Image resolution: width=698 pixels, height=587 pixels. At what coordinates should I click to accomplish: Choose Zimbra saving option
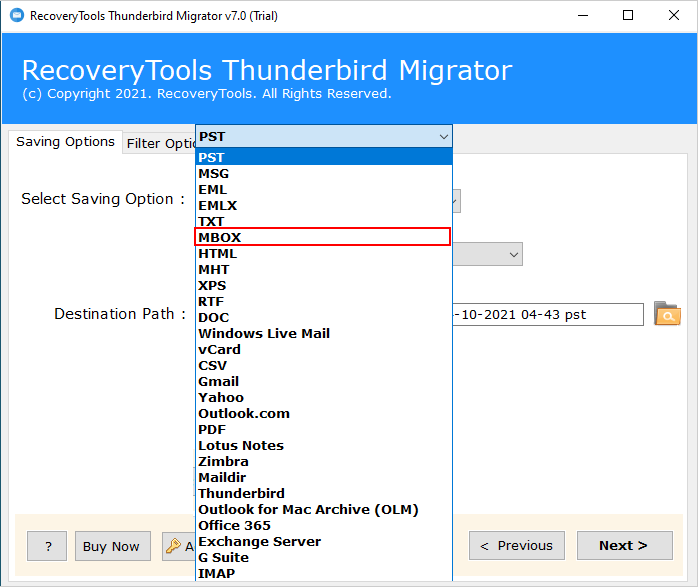pyautogui.click(x=324, y=462)
